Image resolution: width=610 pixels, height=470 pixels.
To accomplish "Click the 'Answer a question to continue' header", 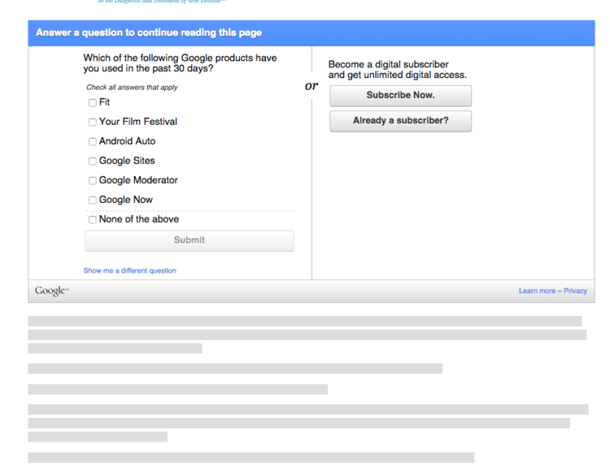I will click(149, 33).
